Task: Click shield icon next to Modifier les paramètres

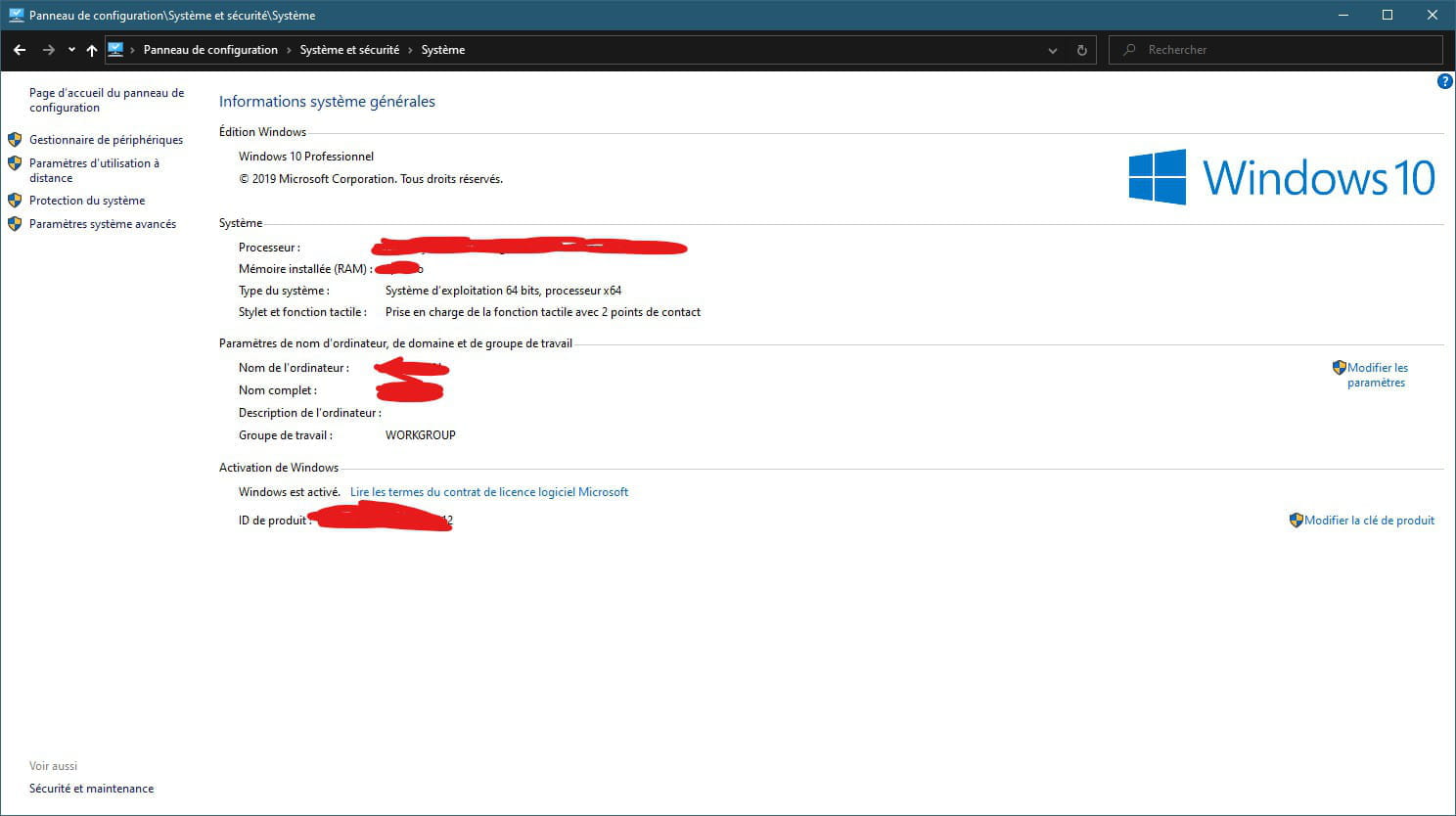Action: click(x=1340, y=368)
